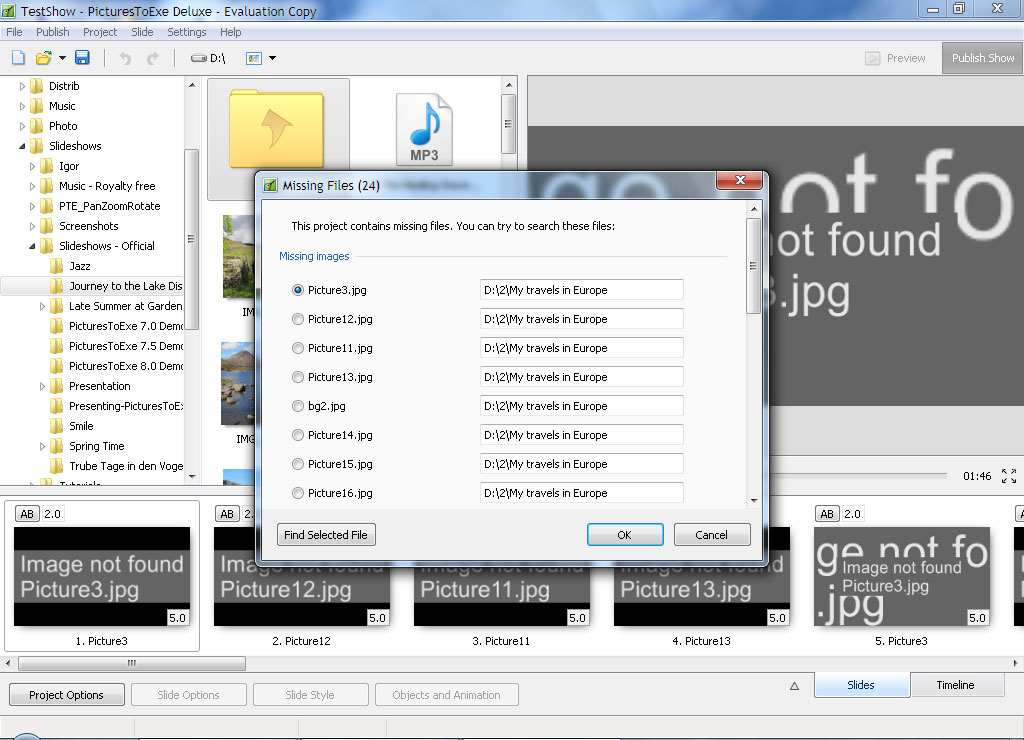Click the Smile folder icon
This screenshot has height=740, width=1024.
pos(57,426)
